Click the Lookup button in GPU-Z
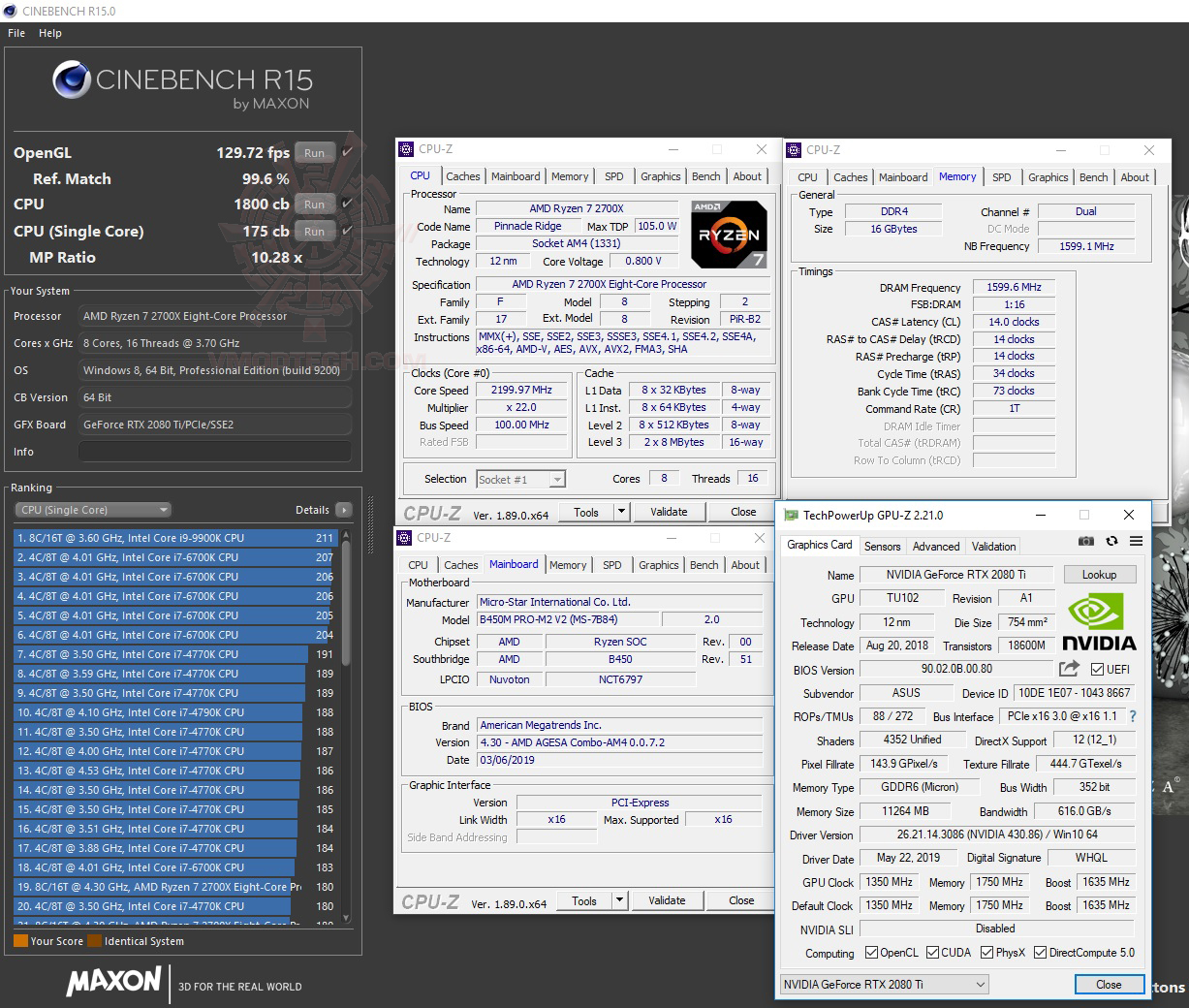Image resolution: width=1189 pixels, height=1008 pixels. click(1099, 574)
